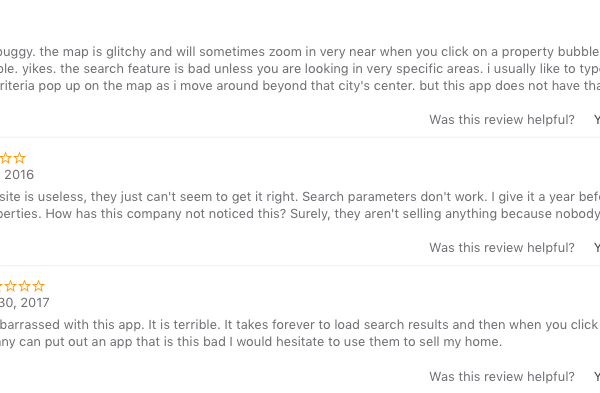Click partial 'Y' Yes link for the 2017 review
Screen dimensions: 600x393
point(597,377)
